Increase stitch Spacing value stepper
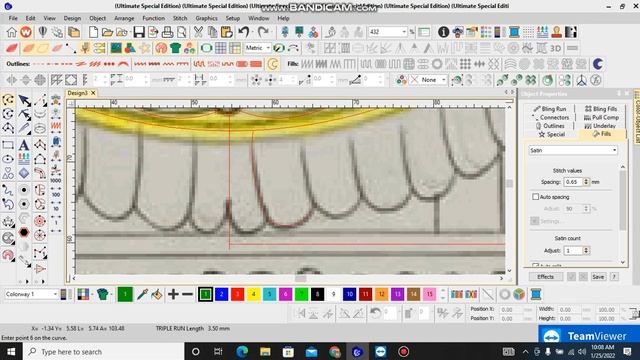 (x=586, y=180)
